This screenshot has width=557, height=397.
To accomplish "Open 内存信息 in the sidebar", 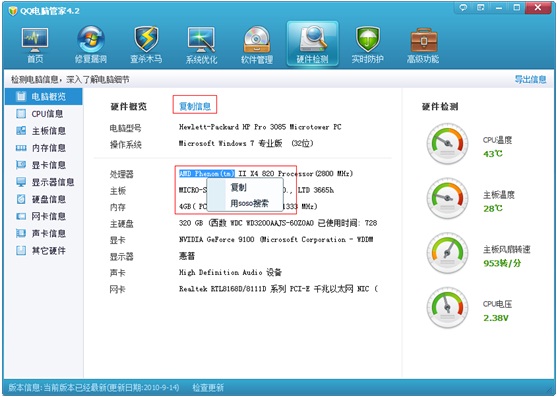I will pos(44,148).
